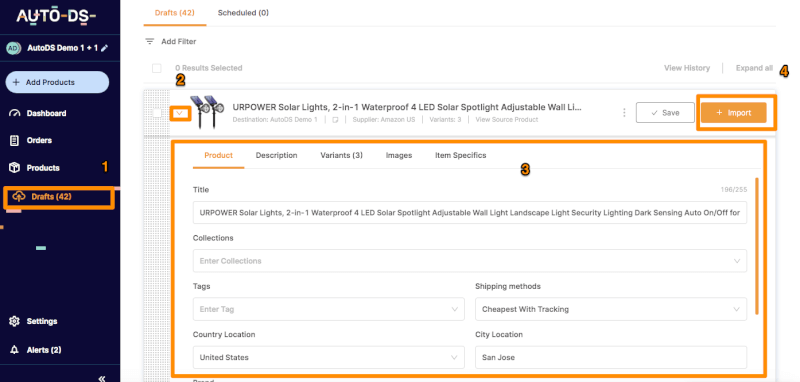Click the URPOWER Solar Lights row title
Image resolution: width=800 pixels, height=382 pixels.
(x=407, y=107)
